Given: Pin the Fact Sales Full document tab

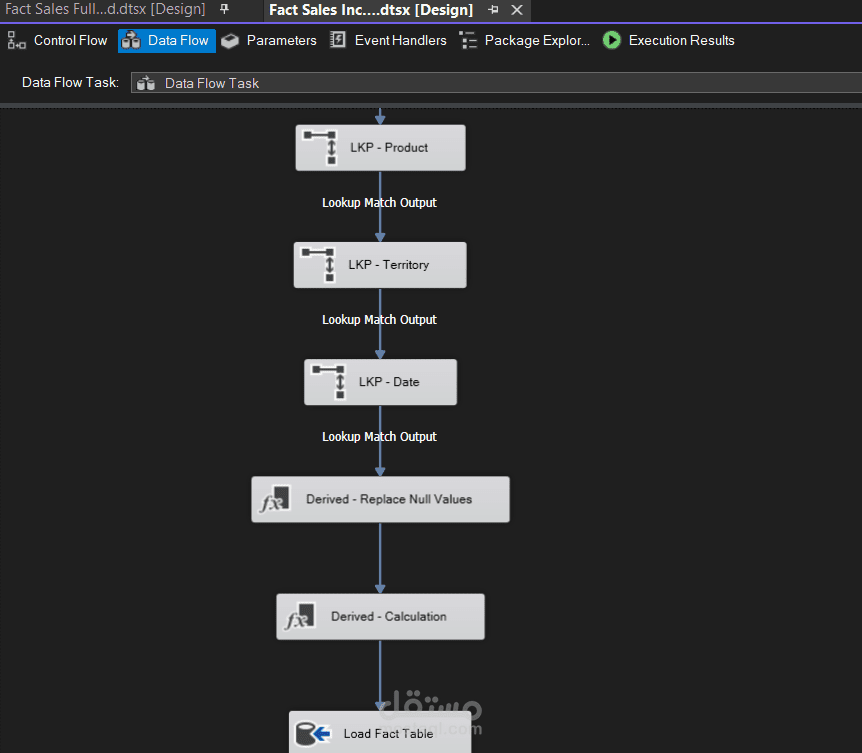Looking at the screenshot, I should click(x=224, y=9).
